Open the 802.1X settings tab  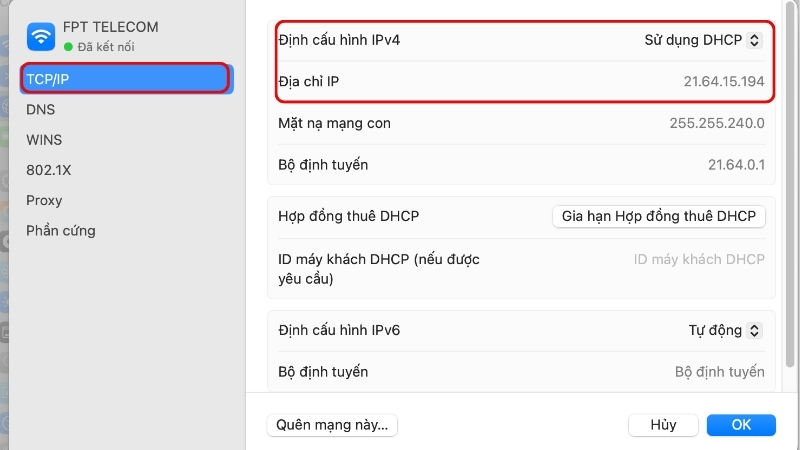pyautogui.click(x=48, y=170)
